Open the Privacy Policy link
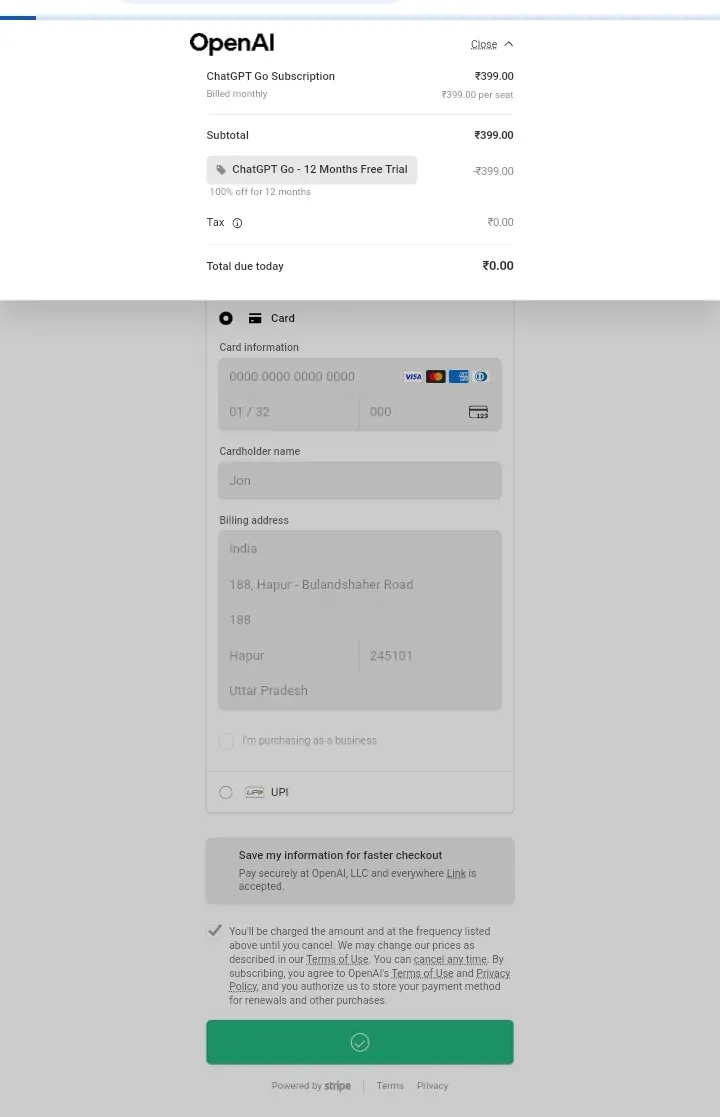Viewport: 720px width, 1117px height. [x=493, y=973]
